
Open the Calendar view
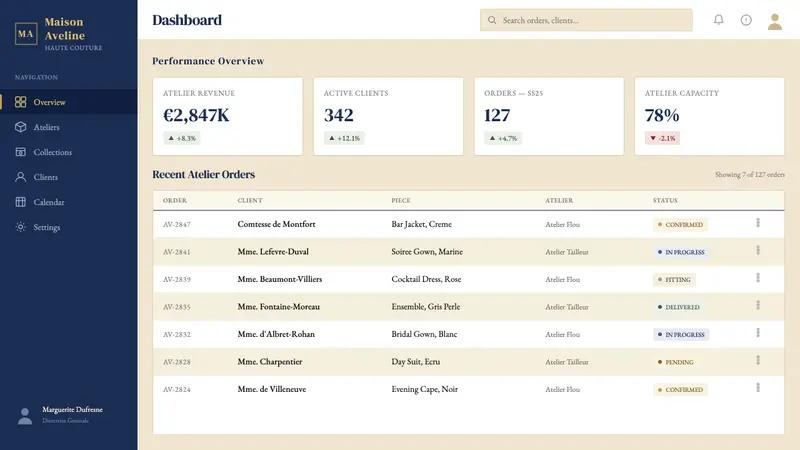[68, 202]
